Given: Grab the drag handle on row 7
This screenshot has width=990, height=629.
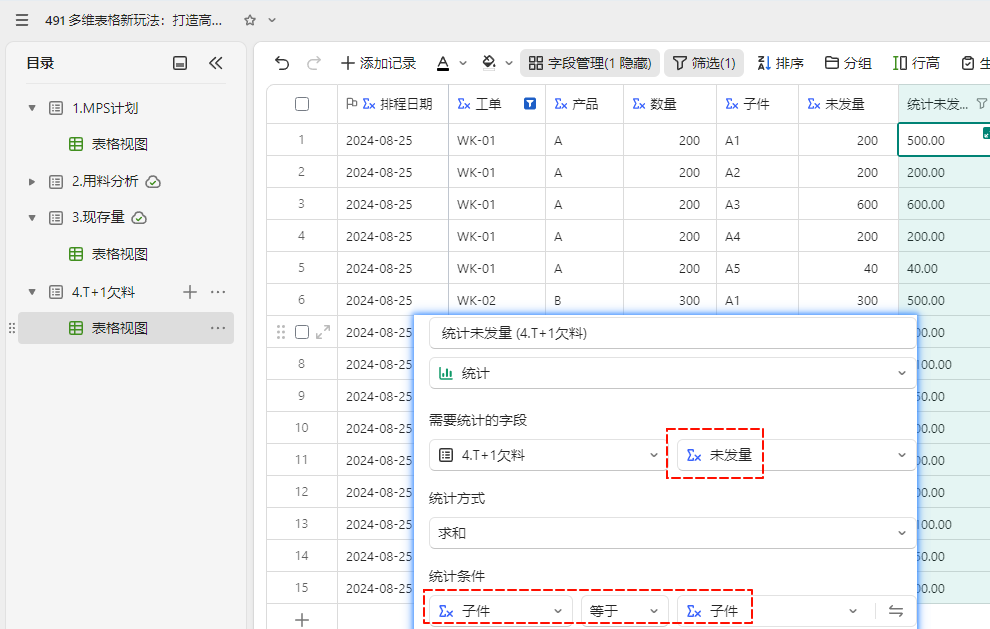Looking at the screenshot, I should pos(281,332).
